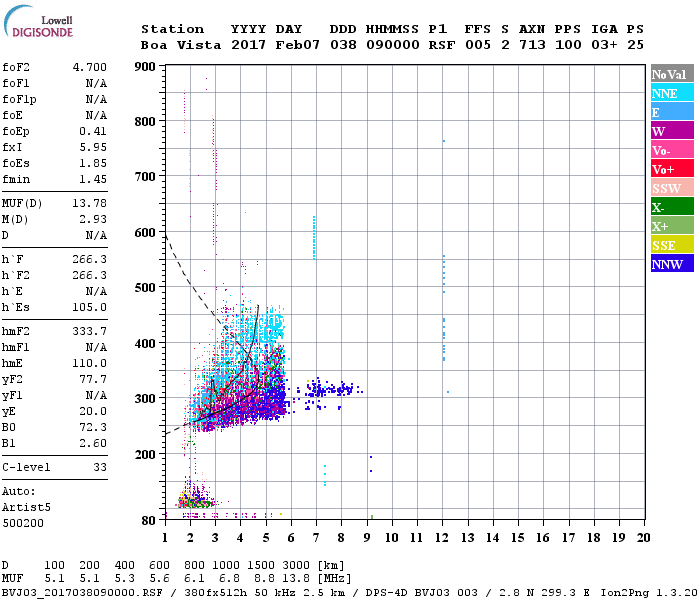The width and height of the screenshot is (700, 600).
Task: Select the X- dark green legend swatch
Action: (672, 206)
